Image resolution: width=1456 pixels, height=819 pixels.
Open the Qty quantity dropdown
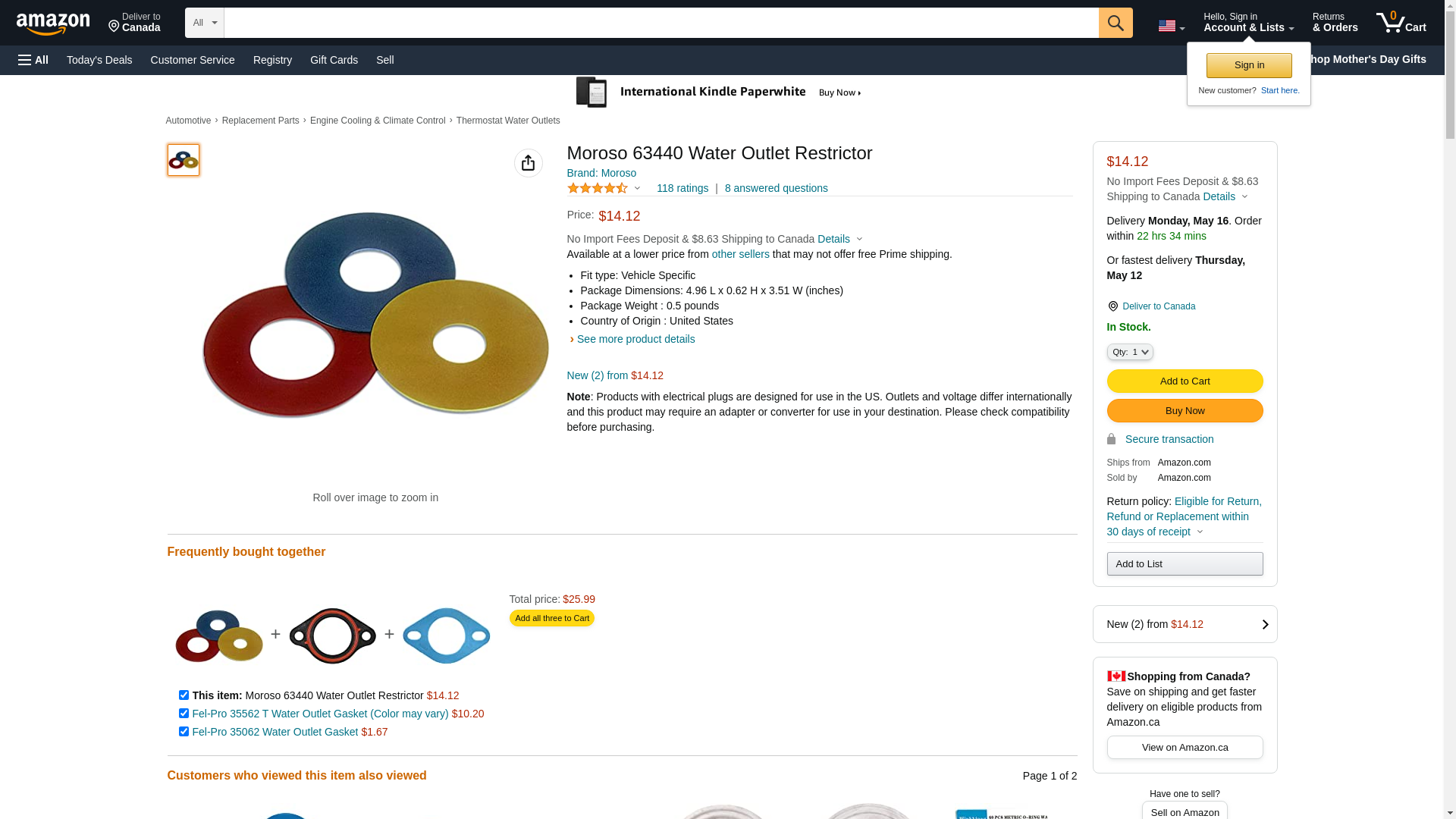tap(1129, 352)
